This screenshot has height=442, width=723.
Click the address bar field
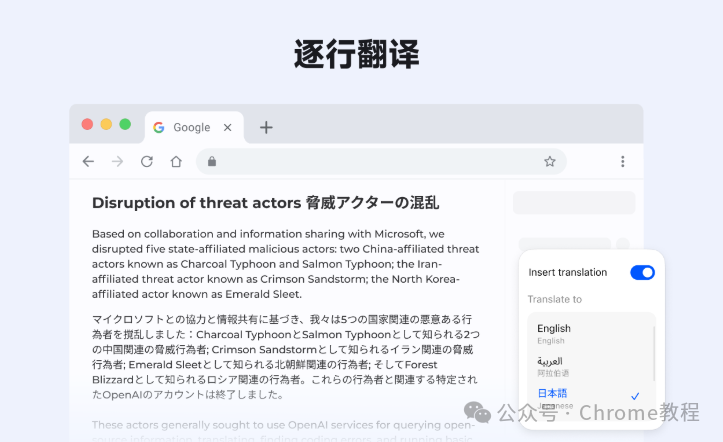[x=381, y=161]
